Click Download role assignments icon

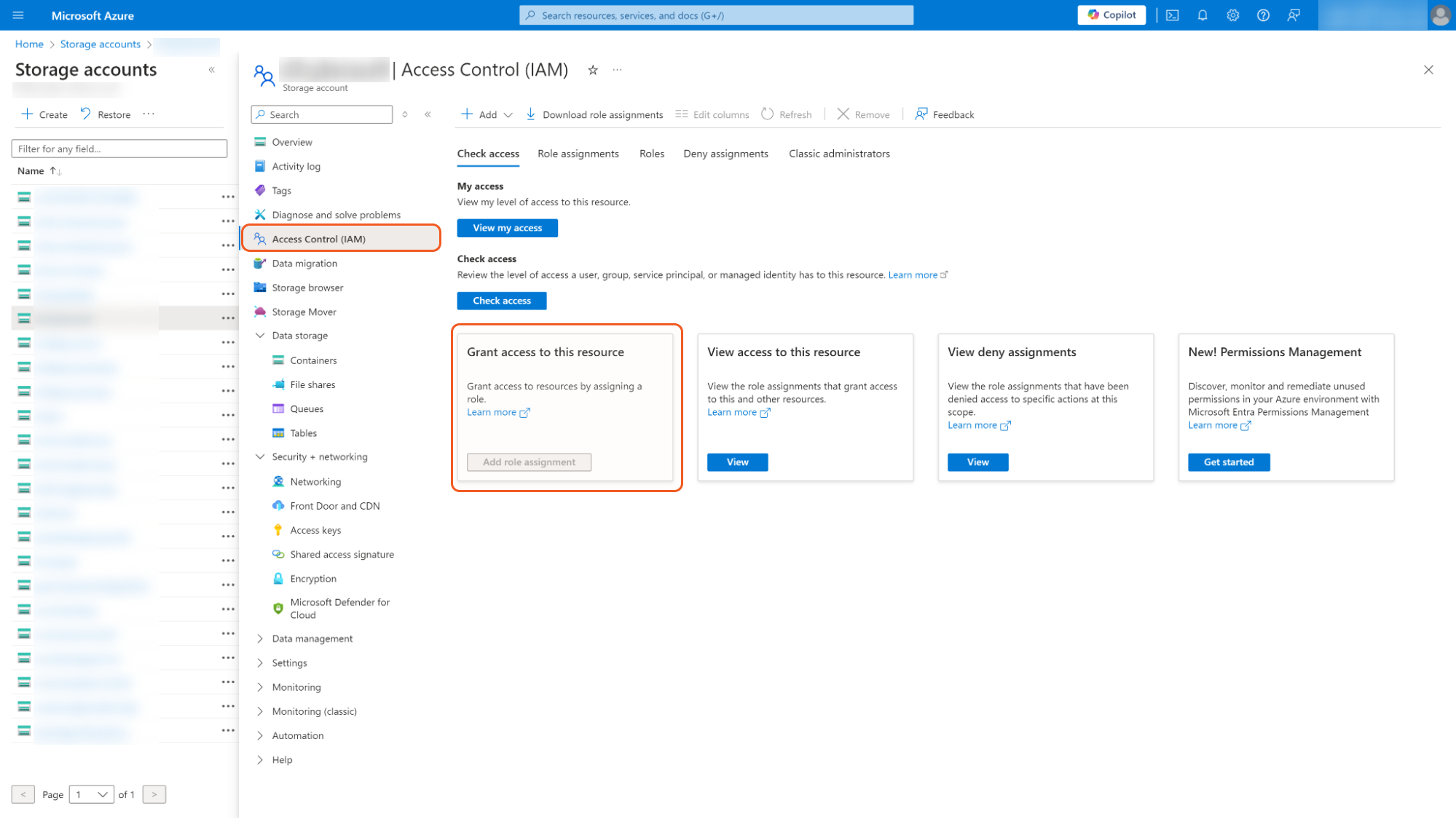[531, 114]
